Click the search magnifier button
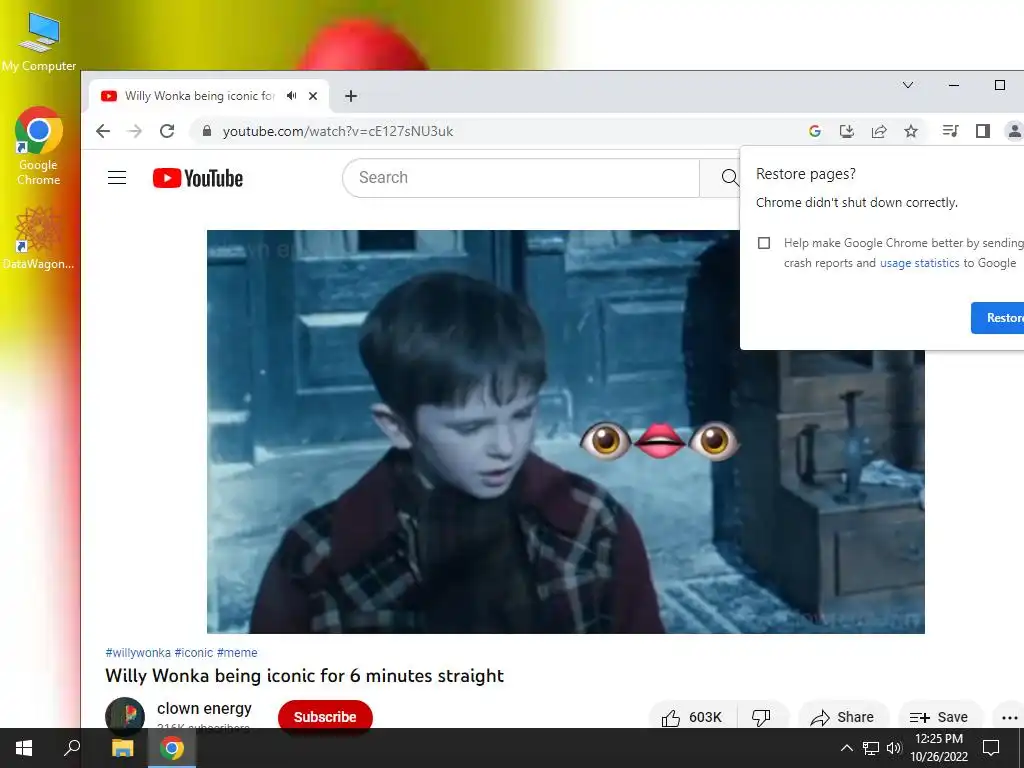1024x768 pixels. [729, 178]
